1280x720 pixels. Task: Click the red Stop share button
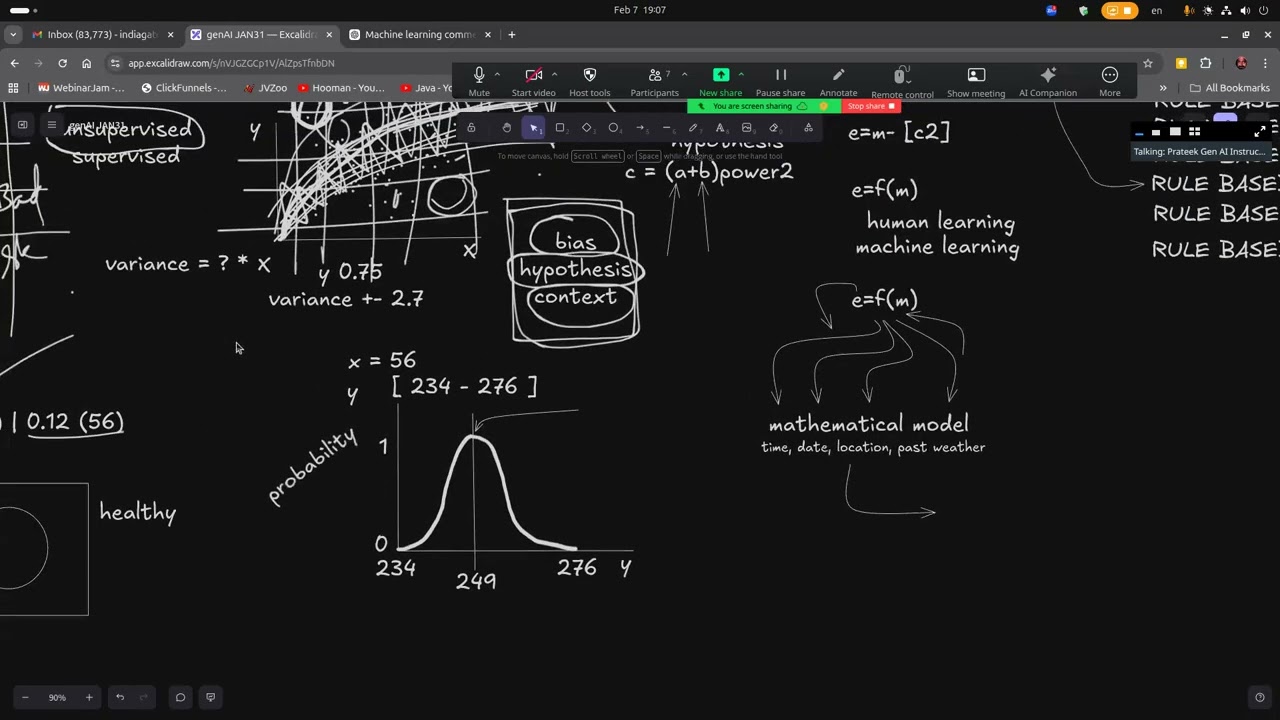click(871, 106)
